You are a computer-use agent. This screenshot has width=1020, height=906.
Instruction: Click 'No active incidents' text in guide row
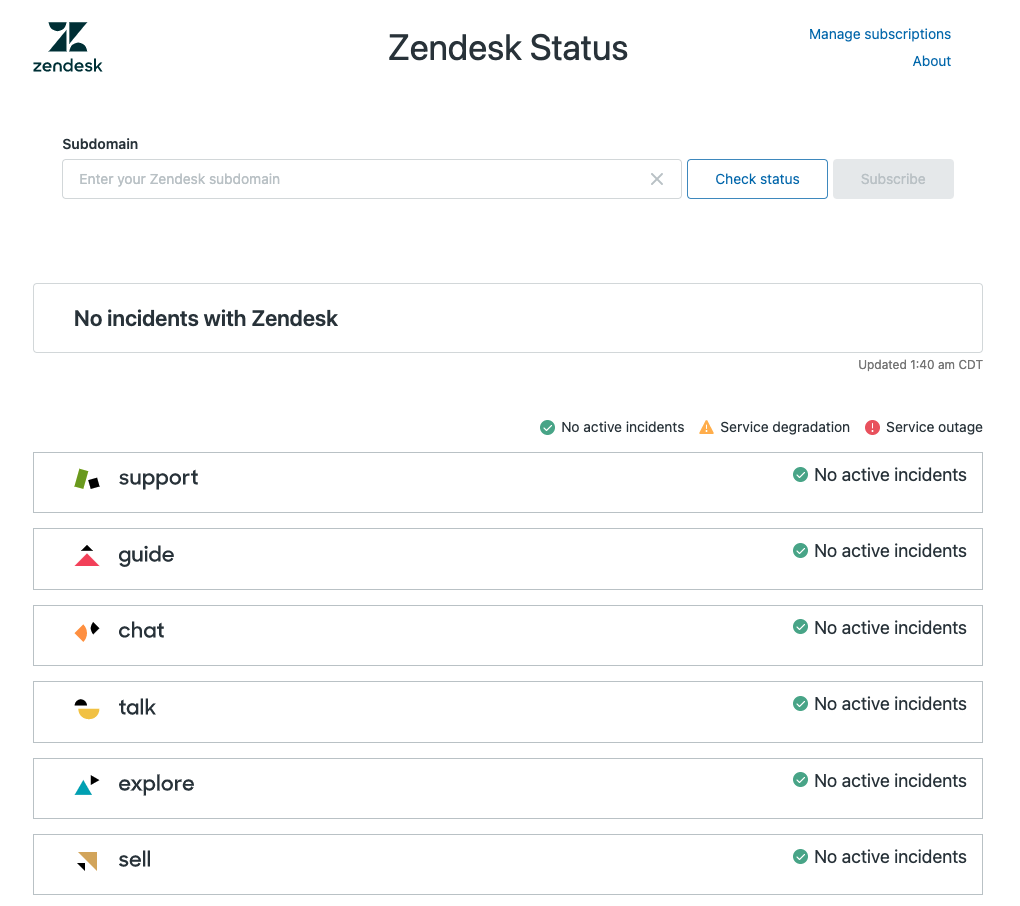[890, 551]
